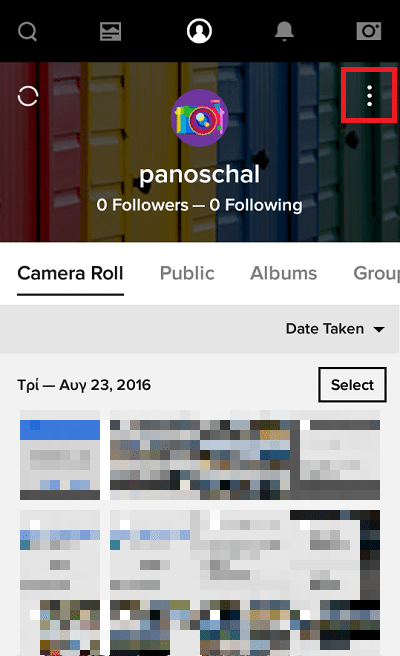
Task: Open the Camera Roll tab
Action: (70, 273)
